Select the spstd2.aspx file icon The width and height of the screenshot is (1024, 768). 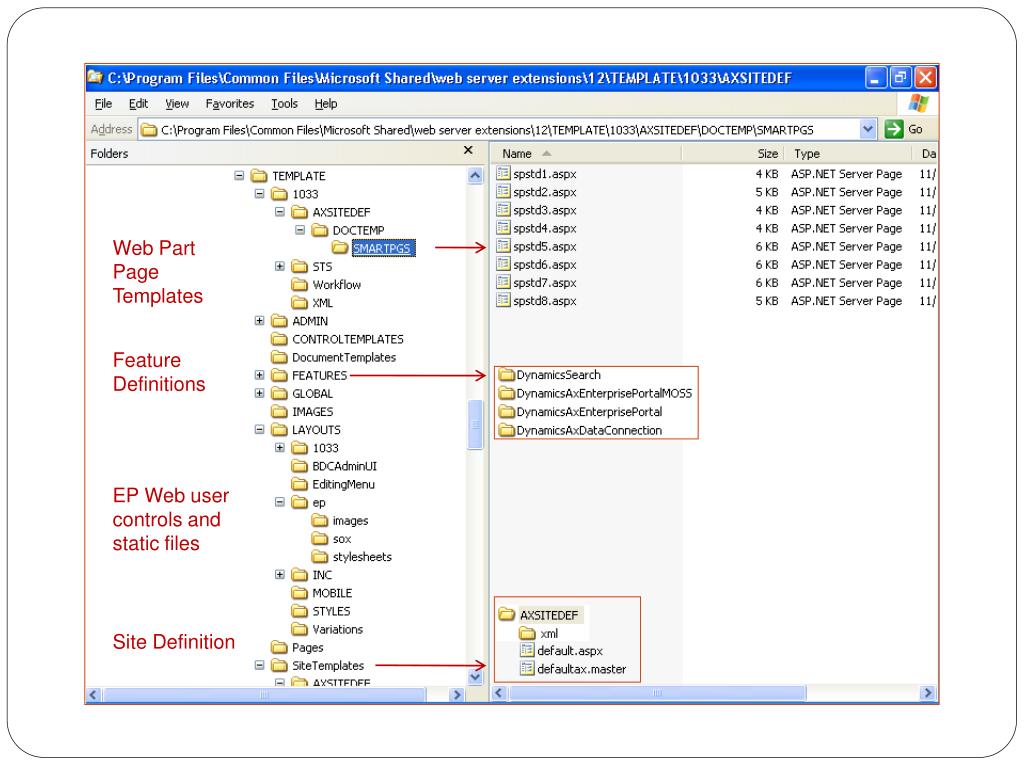503,191
